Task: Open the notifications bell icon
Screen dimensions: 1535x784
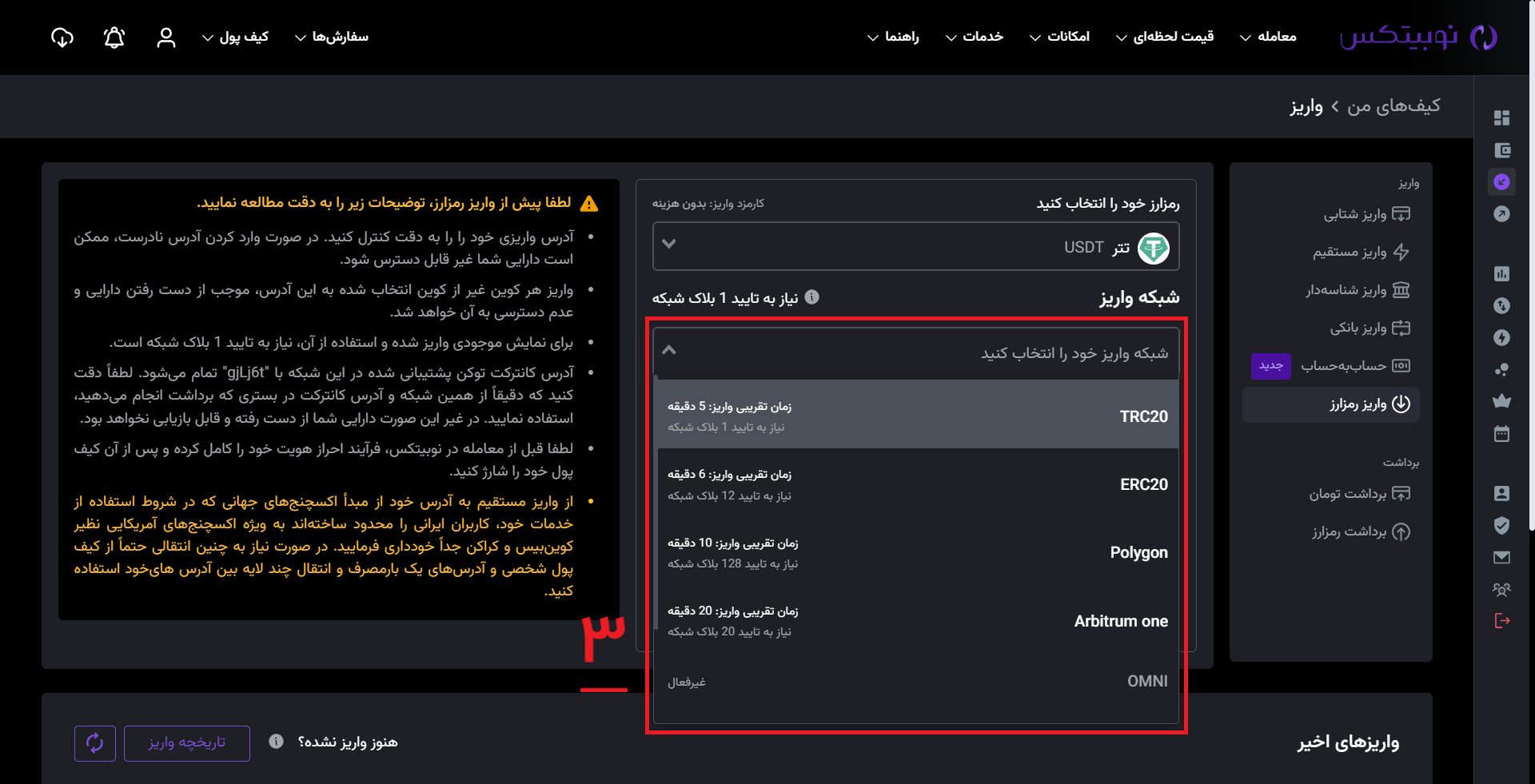Action: click(114, 38)
